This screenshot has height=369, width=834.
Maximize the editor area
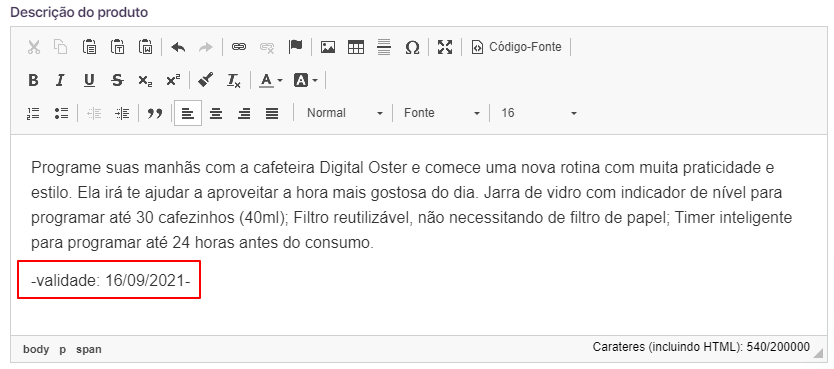445,47
